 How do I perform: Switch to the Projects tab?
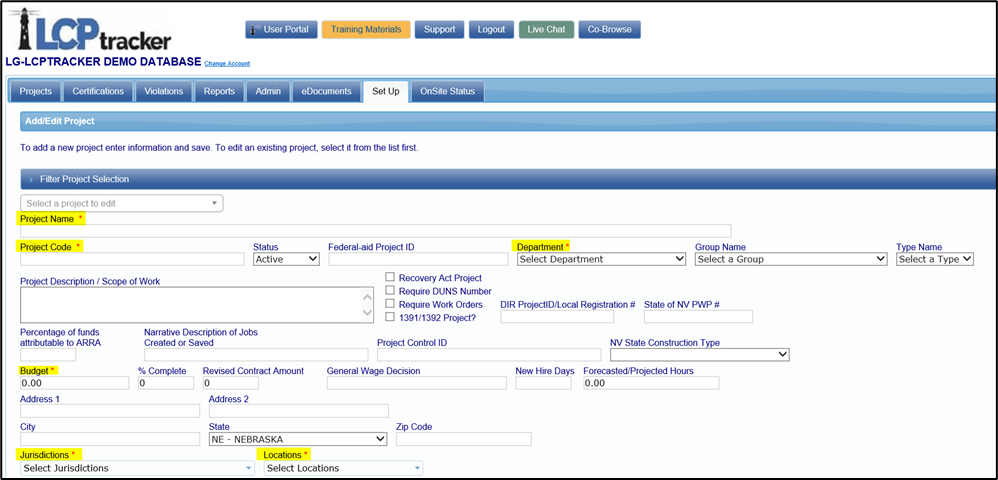36,92
